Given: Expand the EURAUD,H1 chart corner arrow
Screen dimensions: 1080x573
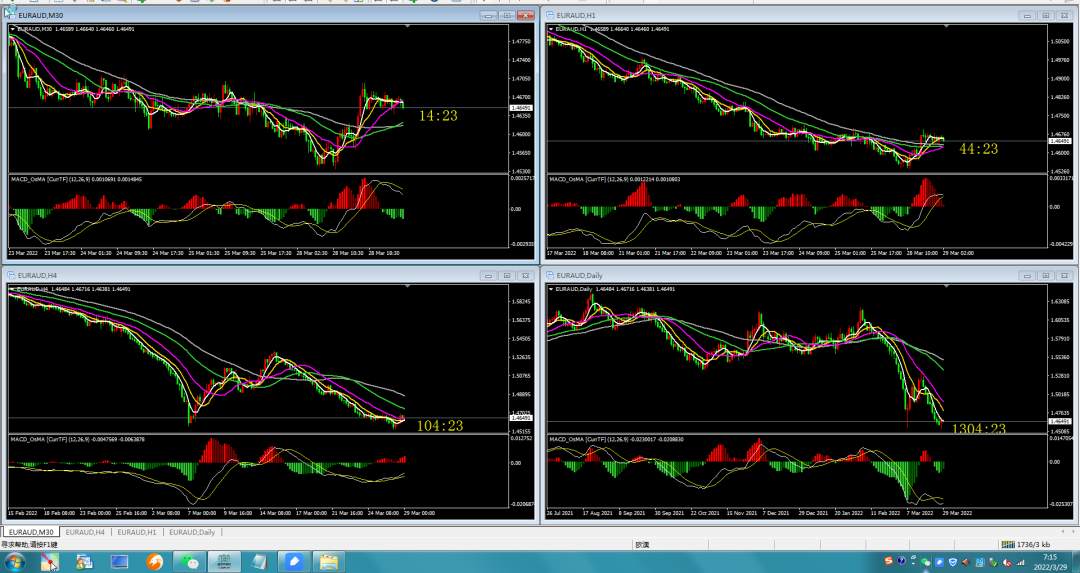Looking at the screenshot, I should click(x=551, y=29).
